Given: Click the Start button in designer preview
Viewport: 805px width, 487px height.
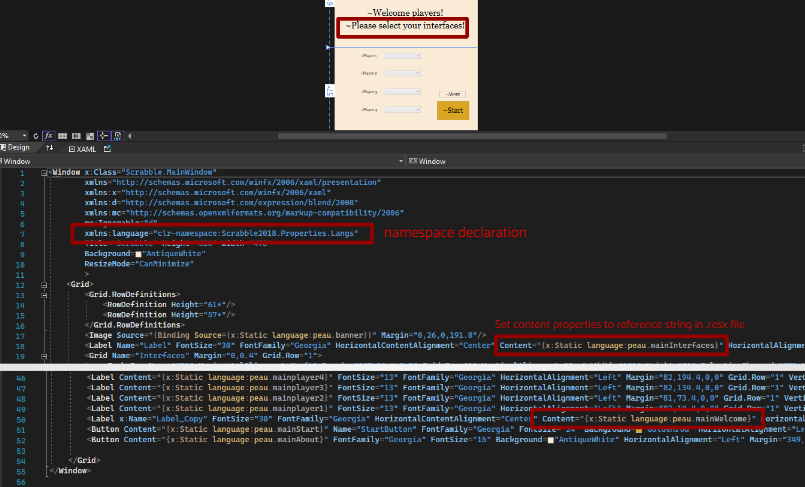Looking at the screenshot, I should [452, 110].
